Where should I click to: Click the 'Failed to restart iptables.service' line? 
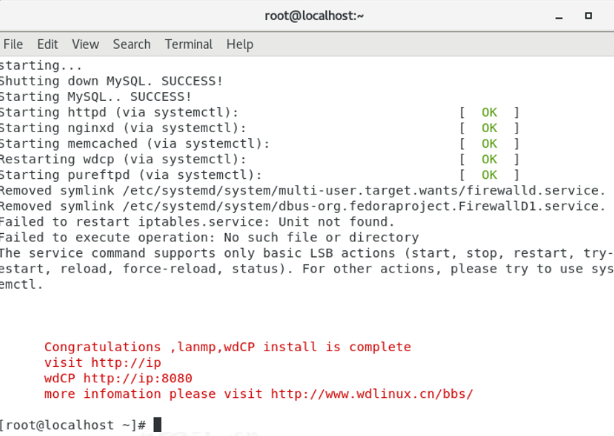[197, 222]
